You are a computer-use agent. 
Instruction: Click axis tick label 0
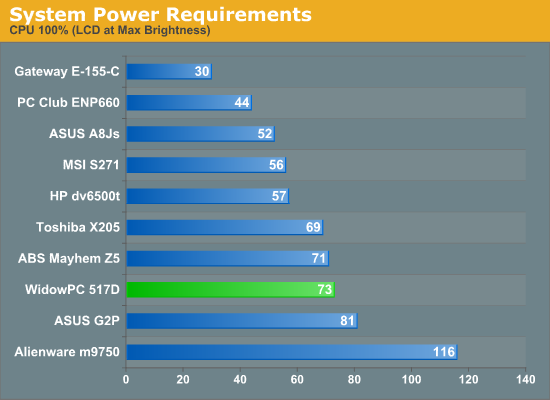[x=126, y=380]
